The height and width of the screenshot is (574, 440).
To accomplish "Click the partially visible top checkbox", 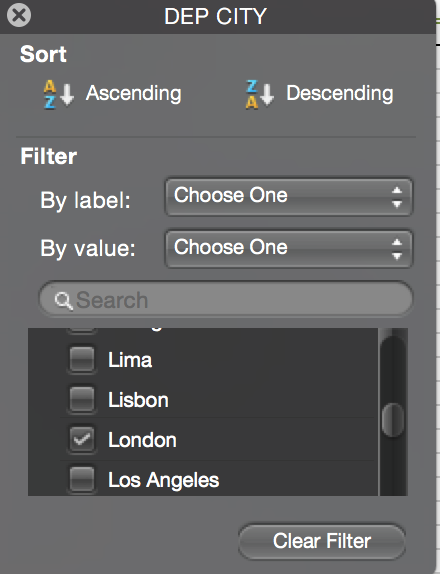I will 82,331.
